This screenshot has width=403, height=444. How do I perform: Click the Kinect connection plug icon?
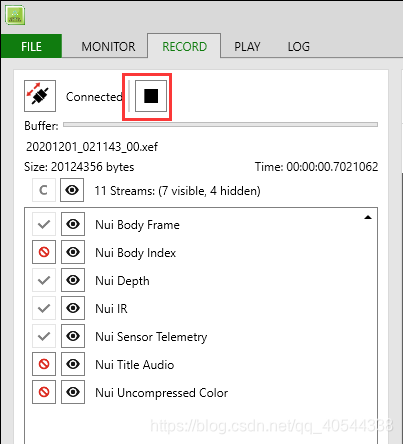coord(40,96)
